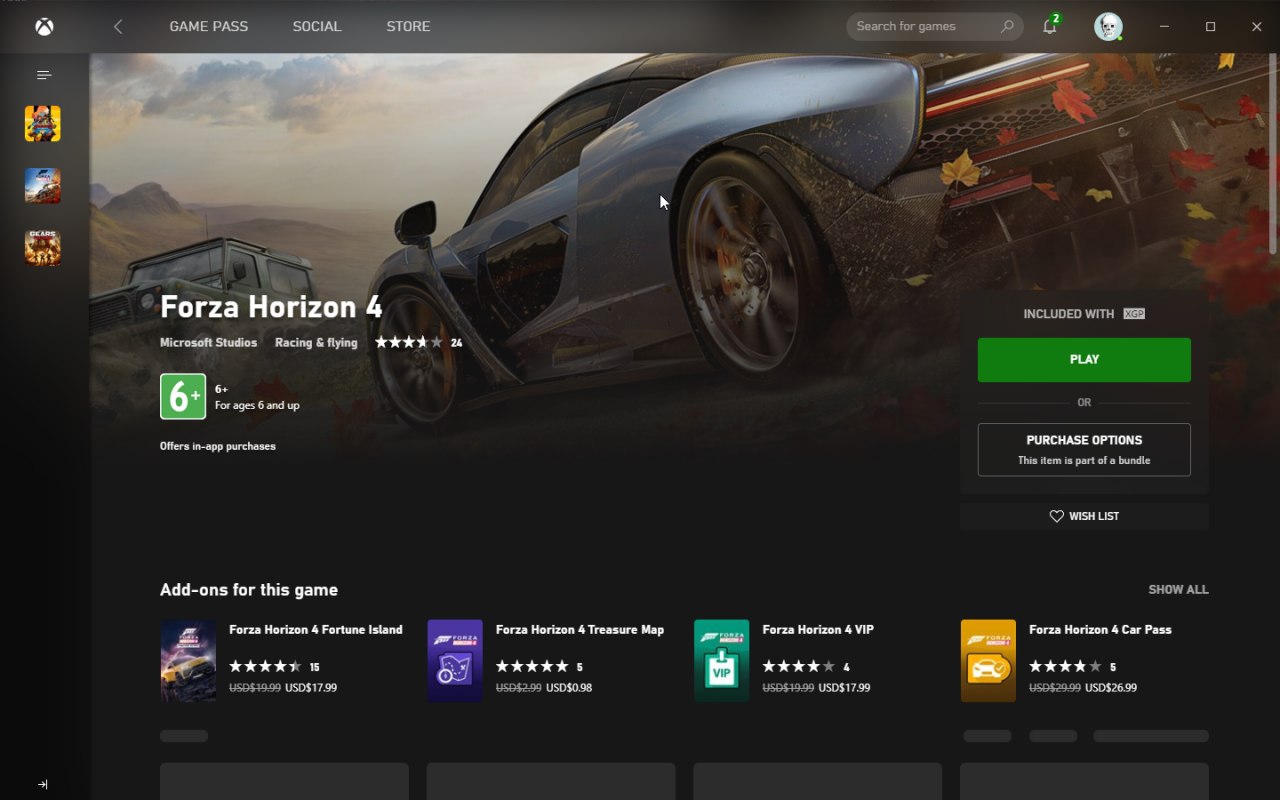This screenshot has width=1280, height=800.
Task: Open Forza Horizon 4 Car Pass title
Action: click(1100, 630)
